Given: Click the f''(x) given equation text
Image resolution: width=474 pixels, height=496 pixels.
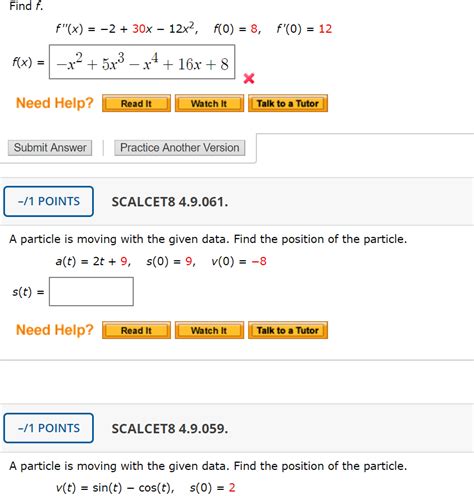Looking at the screenshot, I should pos(127,29).
